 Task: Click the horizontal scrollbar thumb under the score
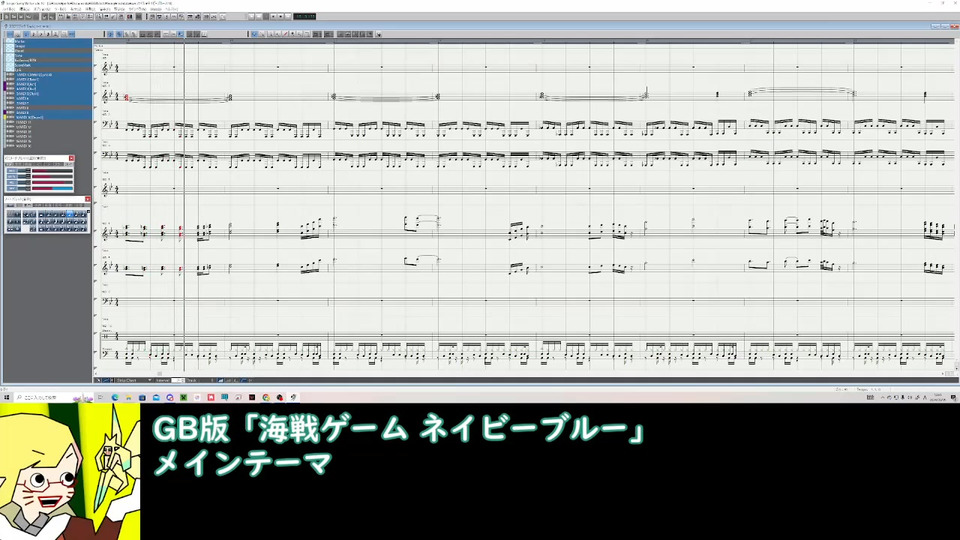pos(160,373)
